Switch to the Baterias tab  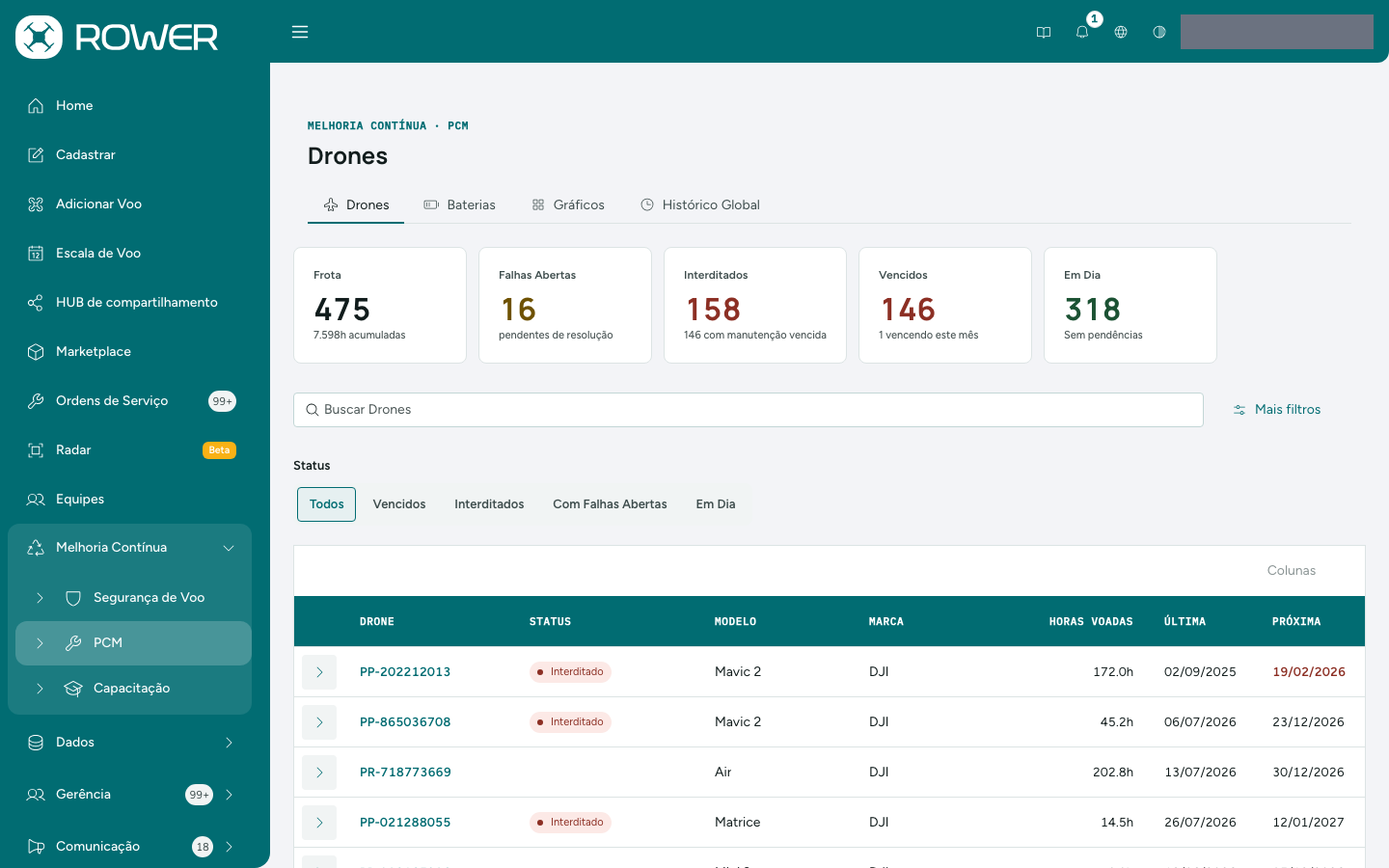459,205
